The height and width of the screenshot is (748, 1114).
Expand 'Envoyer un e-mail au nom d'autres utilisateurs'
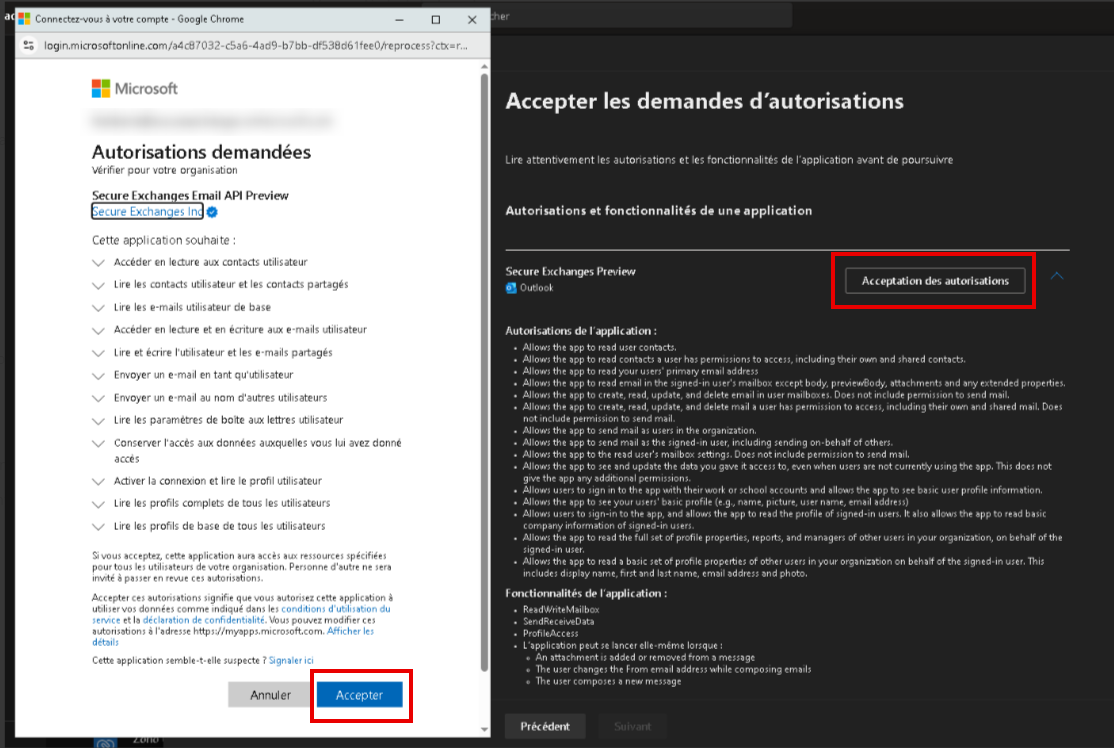pyautogui.click(x=98, y=399)
